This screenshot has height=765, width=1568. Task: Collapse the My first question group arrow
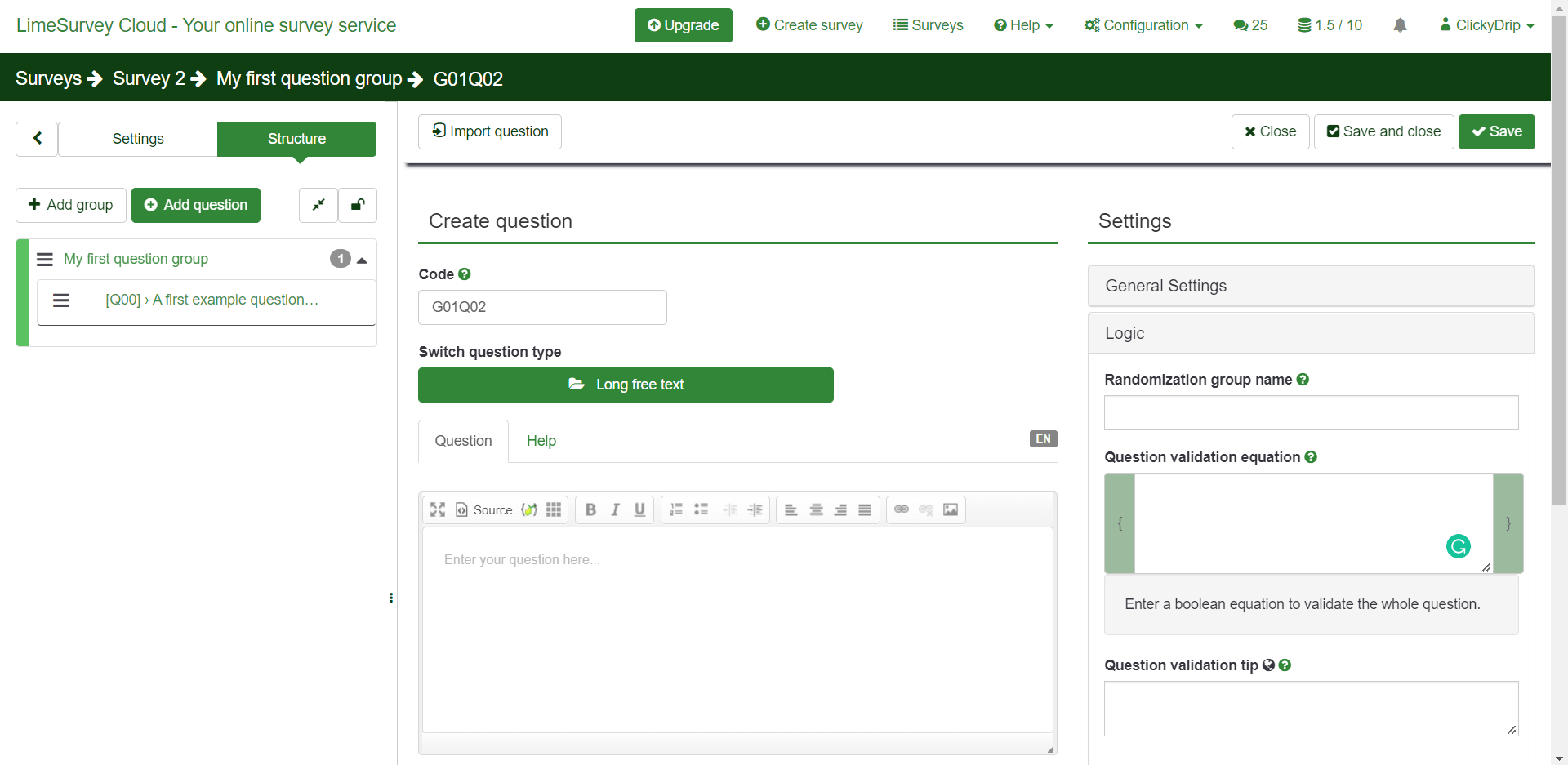362,260
